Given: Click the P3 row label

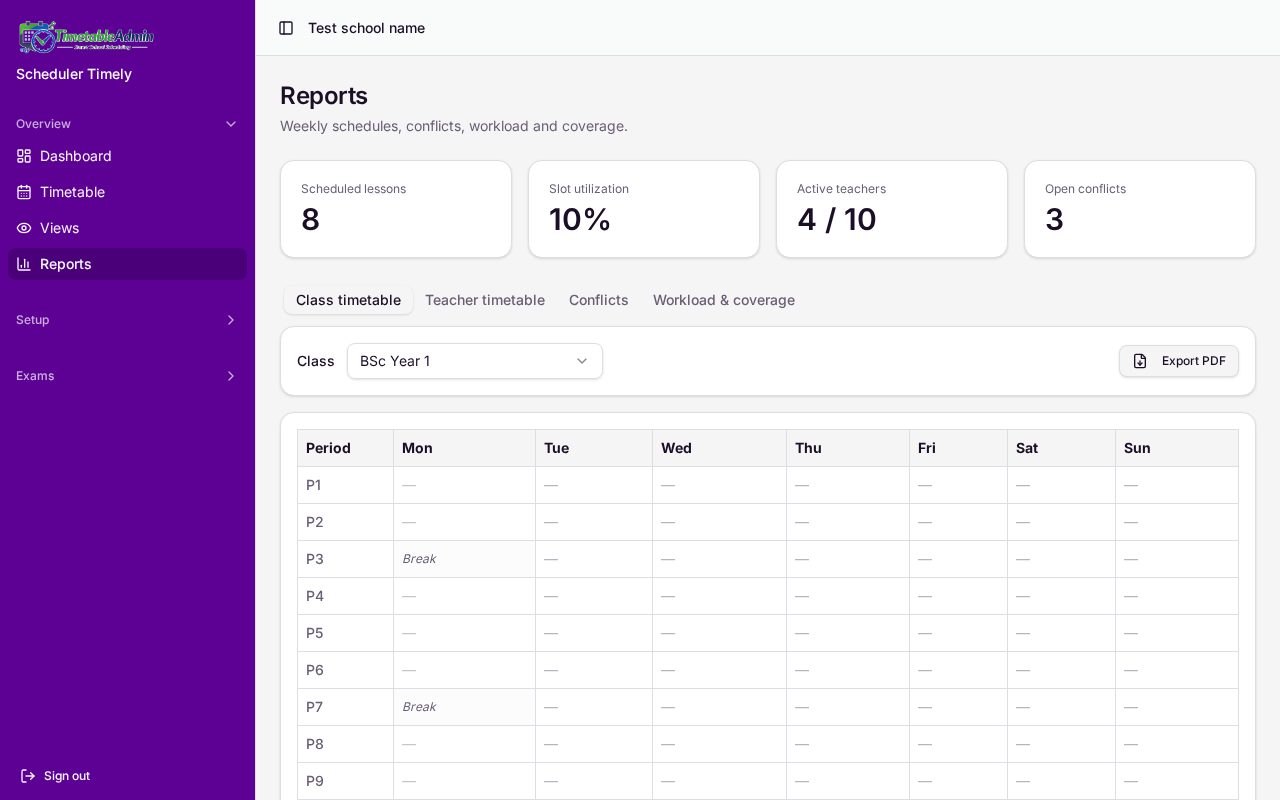Looking at the screenshot, I should [315, 559].
